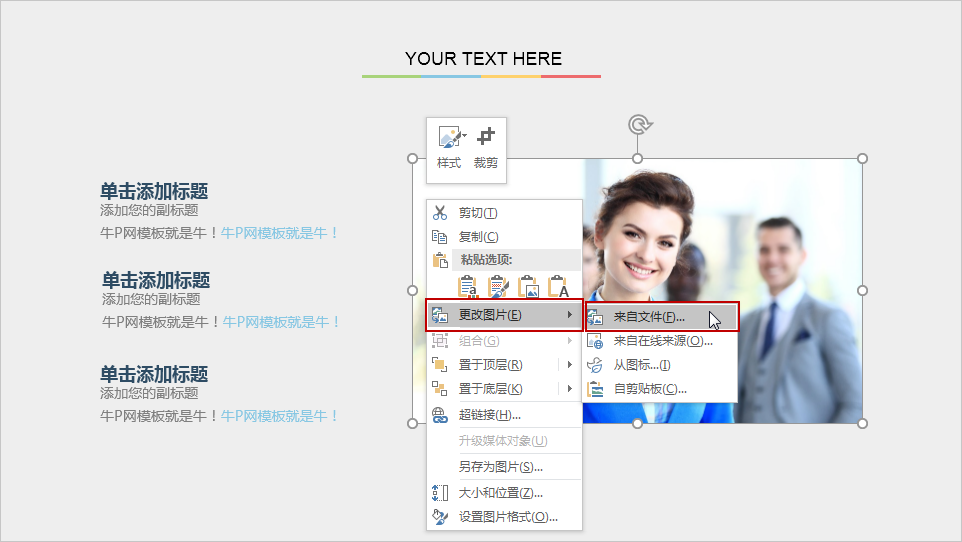Image resolution: width=962 pixels, height=542 pixels.
Task: Click the rotation handle above the picture
Action: tap(639, 125)
